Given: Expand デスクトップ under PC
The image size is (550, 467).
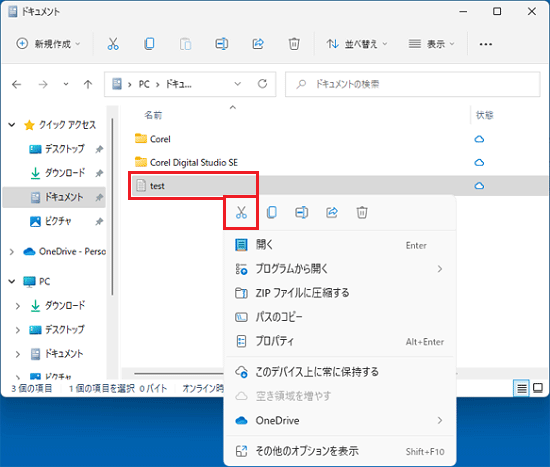Looking at the screenshot, I should click(x=18, y=330).
